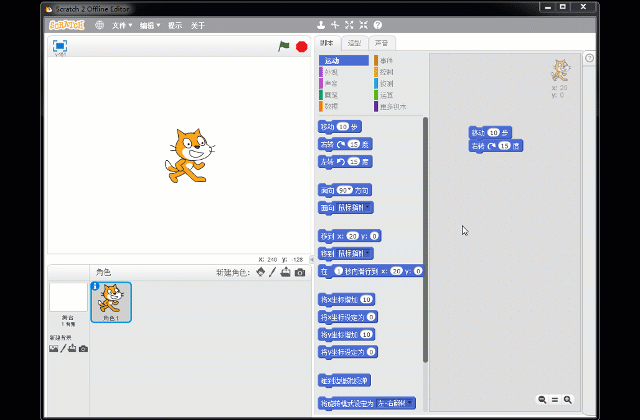
Task: Open the 左-右翻转 rotation style dropdown
Action: [x=410, y=403]
